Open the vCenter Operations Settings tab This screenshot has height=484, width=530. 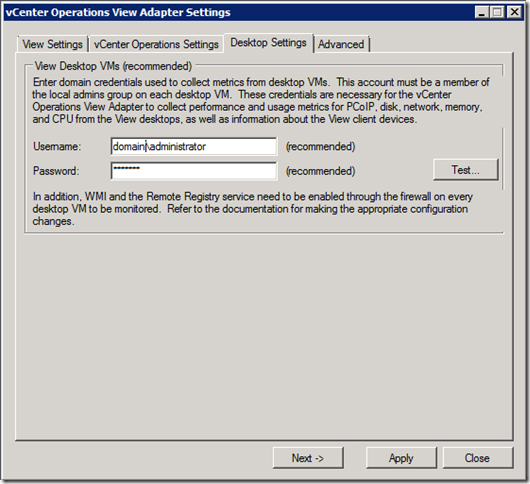pos(156,44)
